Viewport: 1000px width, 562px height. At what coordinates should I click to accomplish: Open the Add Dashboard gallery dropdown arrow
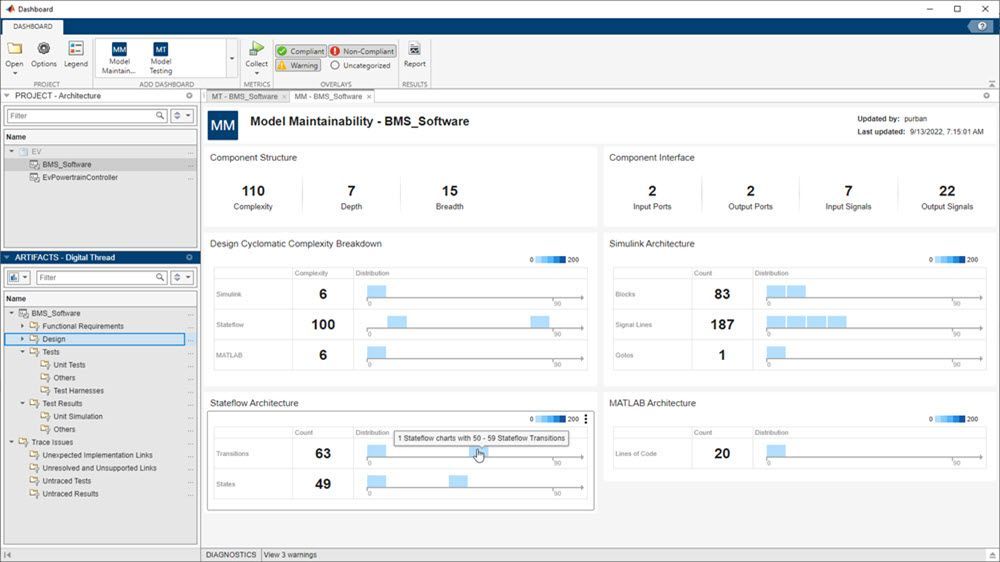pos(232,58)
